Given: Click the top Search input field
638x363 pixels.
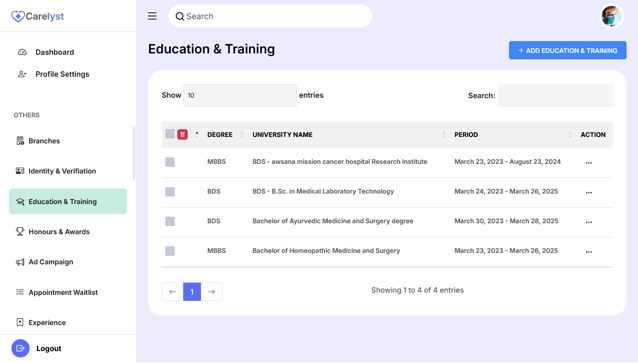Looking at the screenshot, I should click(x=270, y=16).
